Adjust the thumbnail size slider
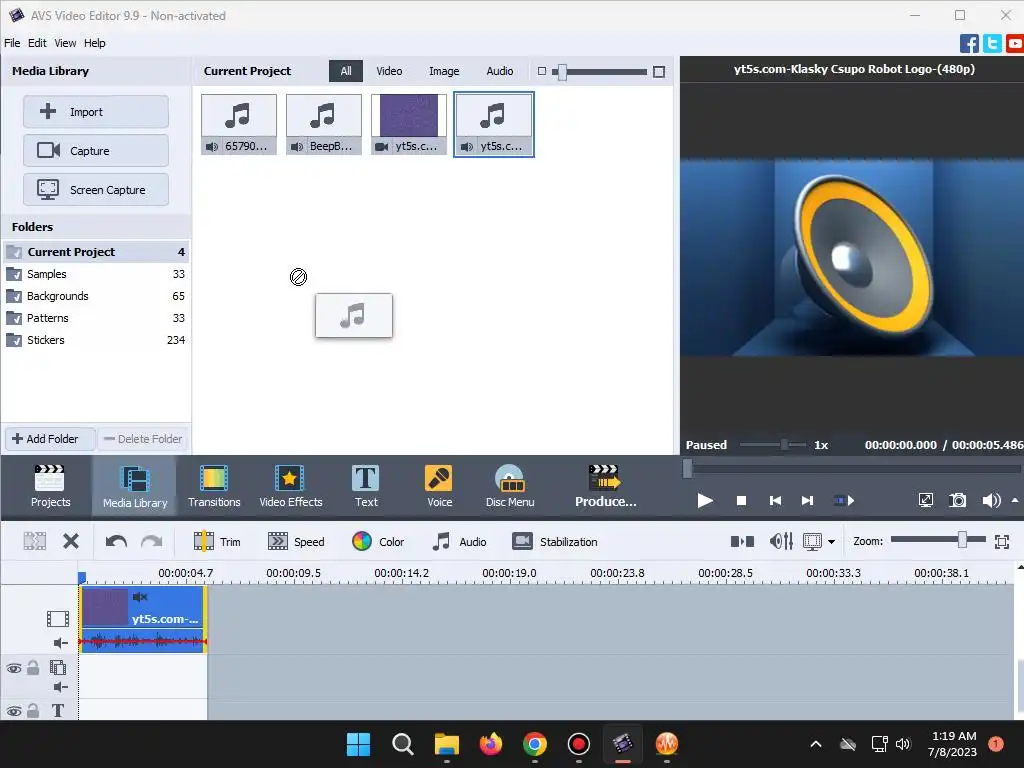The image size is (1024, 768). pos(561,72)
